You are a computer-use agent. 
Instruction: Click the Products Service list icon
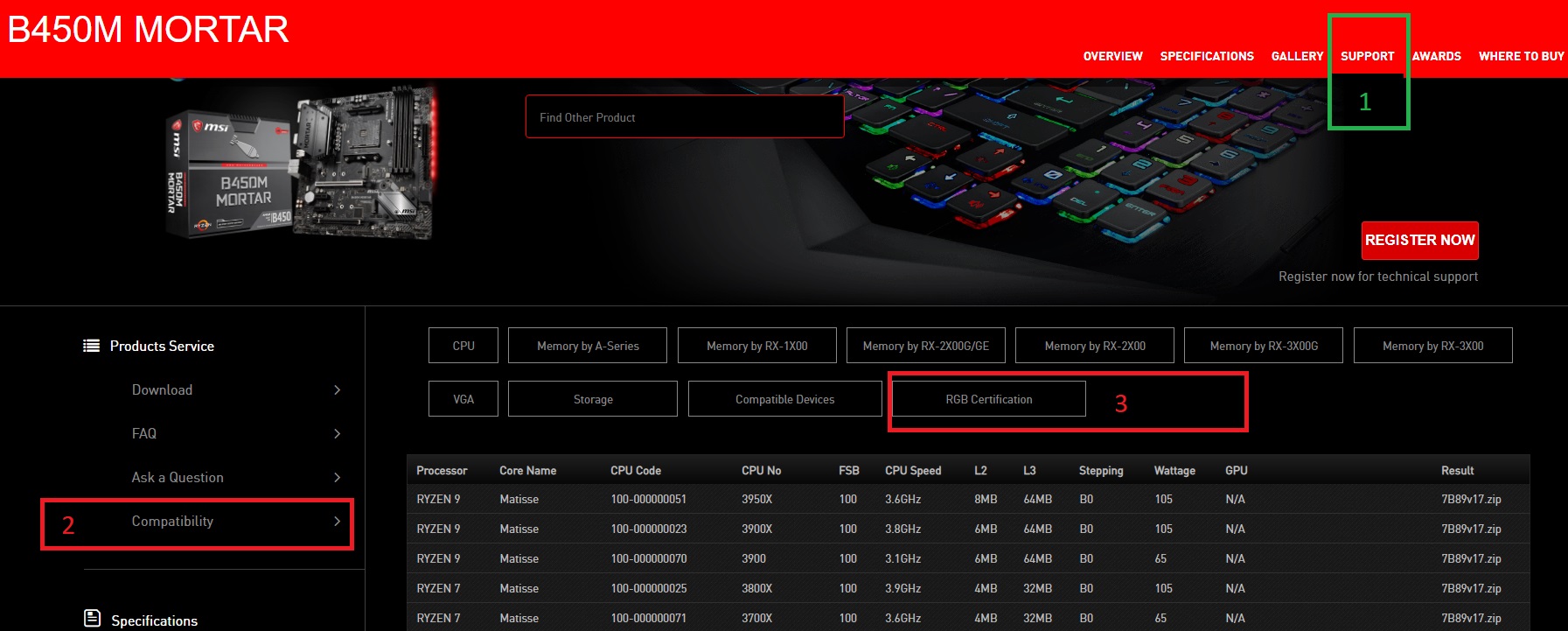tap(91, 346)
